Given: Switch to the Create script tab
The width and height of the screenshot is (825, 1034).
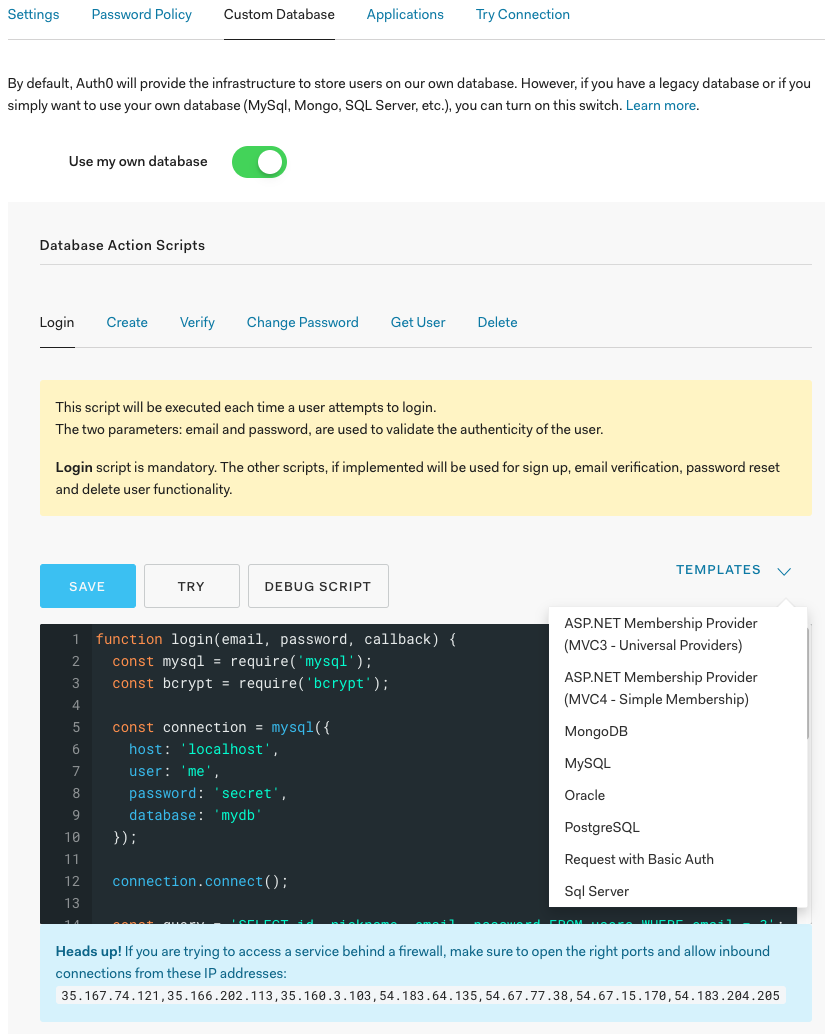Looking at the screenshot, I should point(127,322).
